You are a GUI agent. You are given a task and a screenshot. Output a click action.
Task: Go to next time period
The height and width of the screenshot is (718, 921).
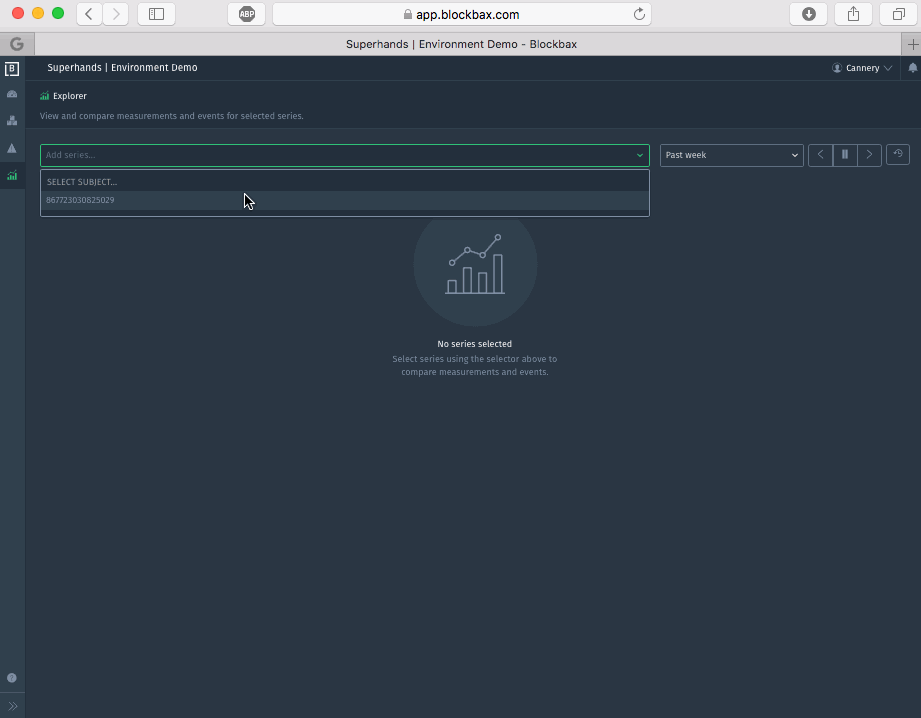[x=869, y=155]
